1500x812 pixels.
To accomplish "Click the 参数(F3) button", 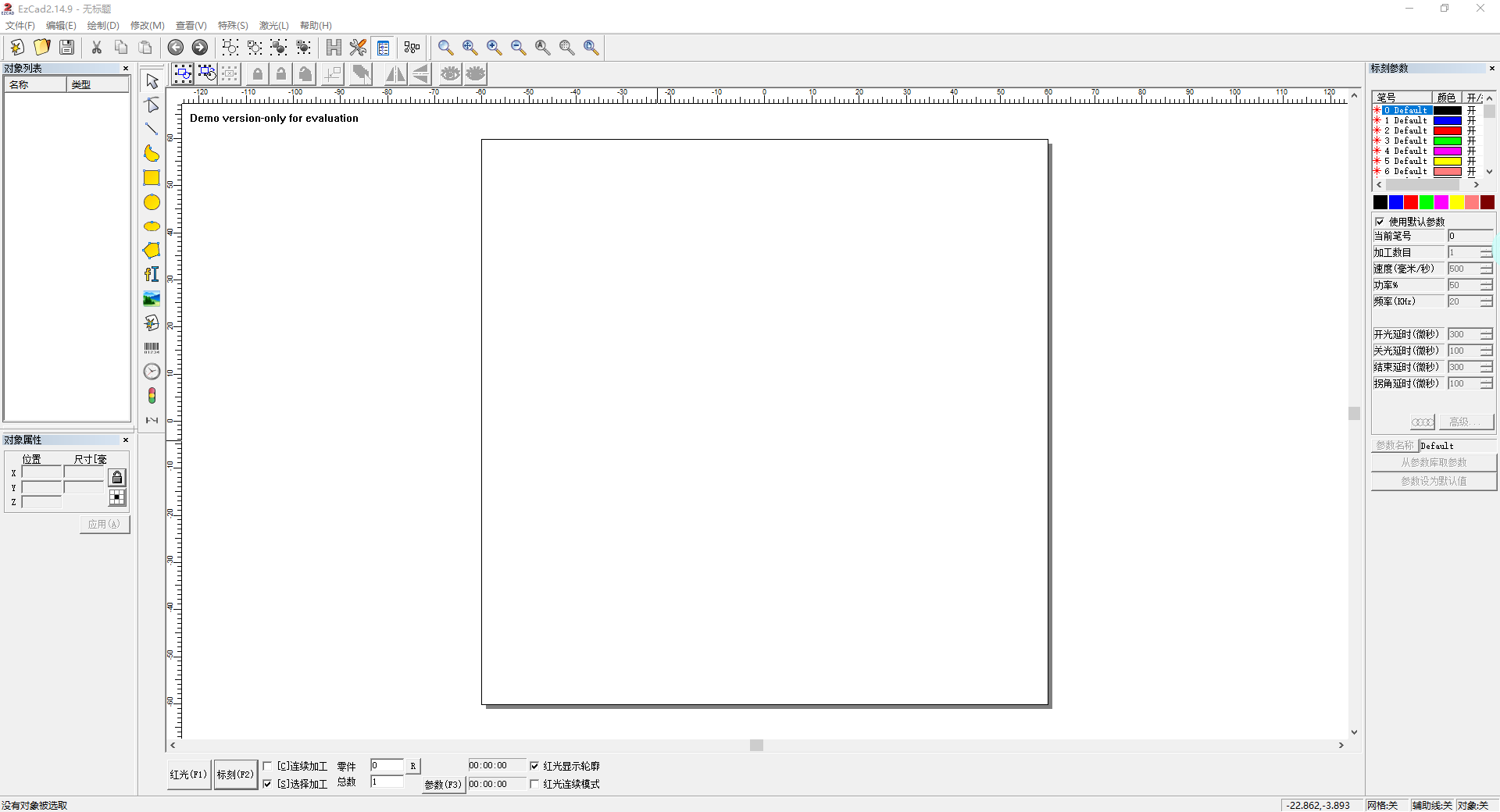I will pos(443,785).
